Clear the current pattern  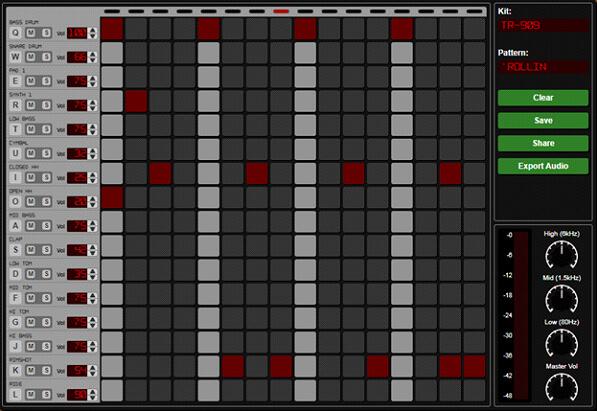pos(543,98)
